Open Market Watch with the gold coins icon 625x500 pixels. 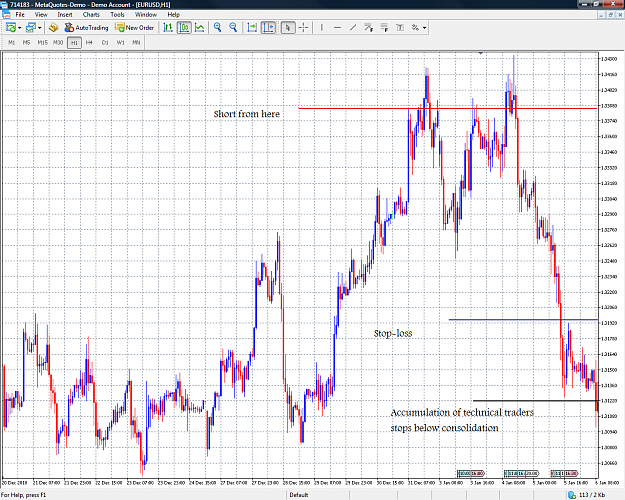coord(53,28)
